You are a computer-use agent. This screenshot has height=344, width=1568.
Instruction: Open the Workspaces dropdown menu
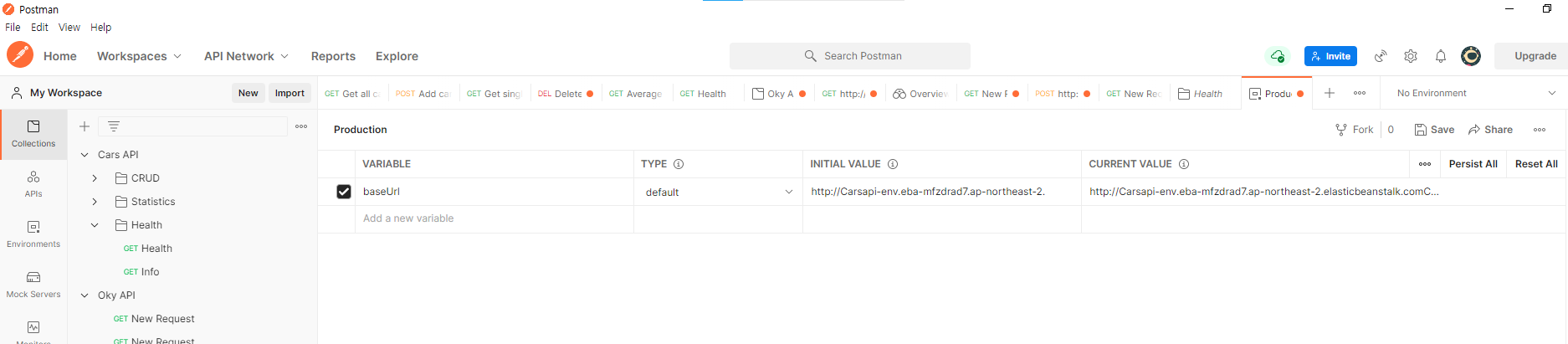click(139, 56)
